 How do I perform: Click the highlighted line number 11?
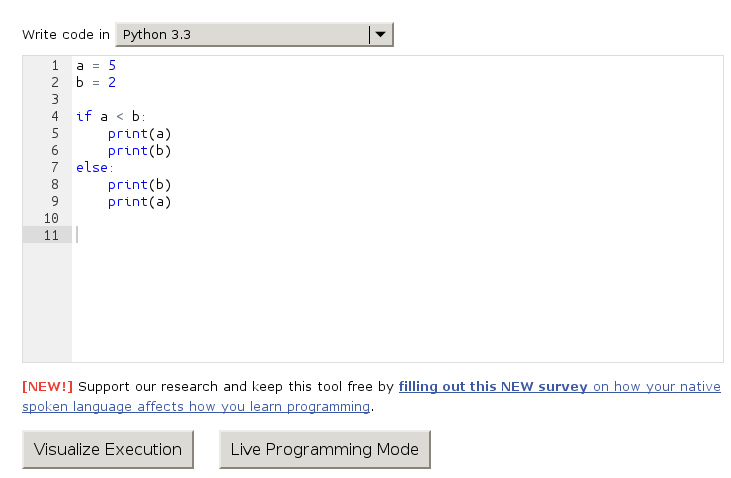(x=51, y=236)
